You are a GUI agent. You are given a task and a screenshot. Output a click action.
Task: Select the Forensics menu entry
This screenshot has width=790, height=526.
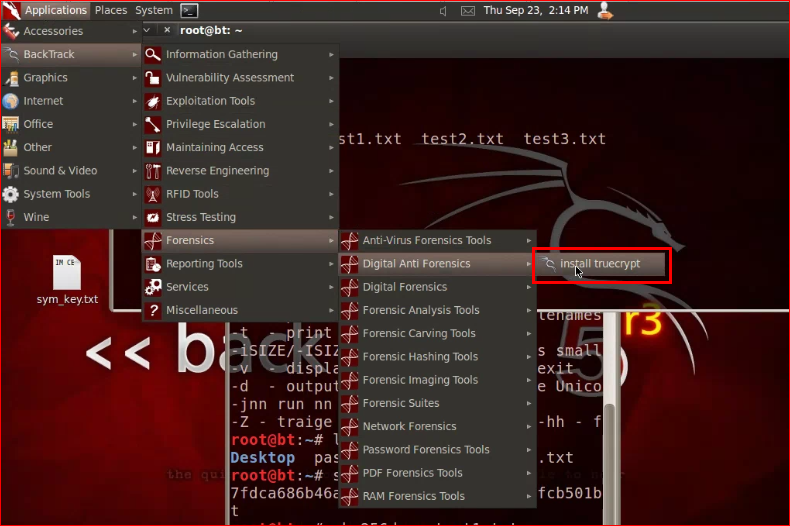[240, 240]
